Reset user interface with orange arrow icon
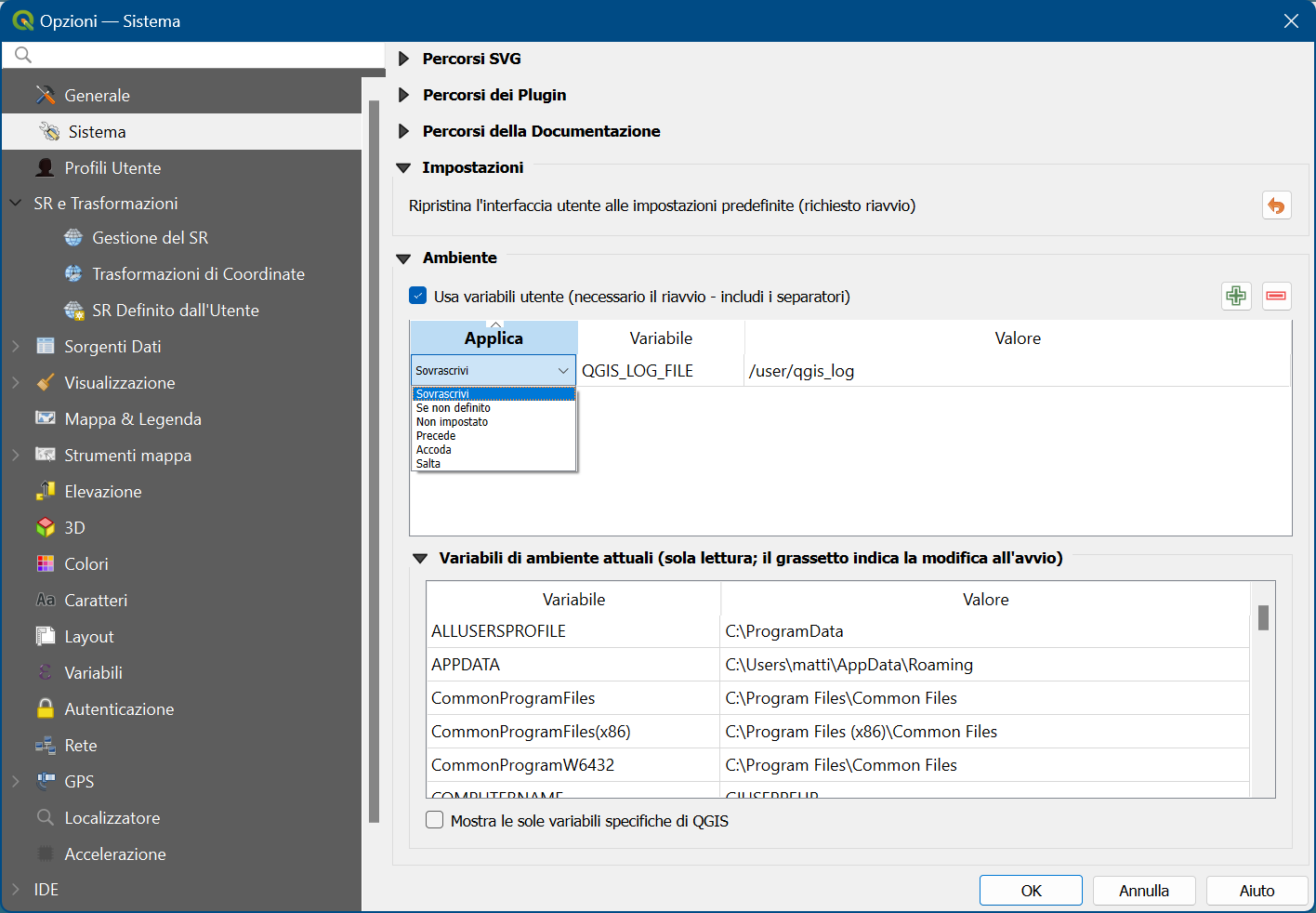Viewport: 1316px width, 913px height. pos(1276,205)
